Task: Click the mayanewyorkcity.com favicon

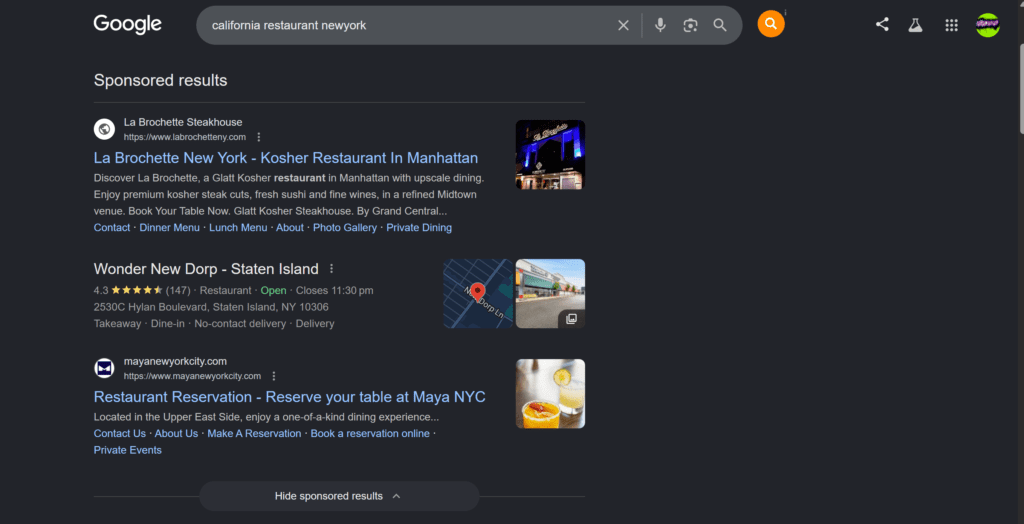Action: [104, 368]
